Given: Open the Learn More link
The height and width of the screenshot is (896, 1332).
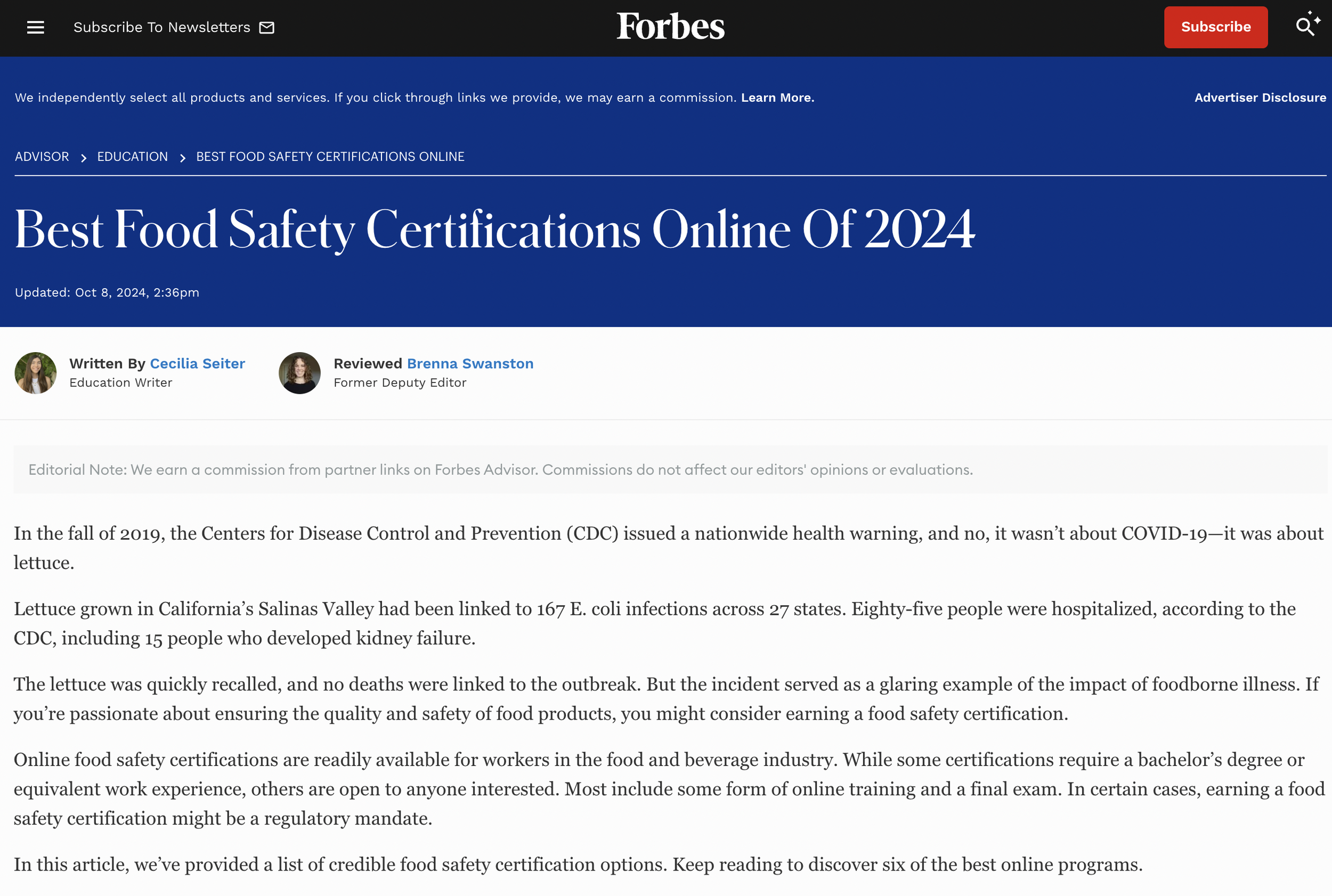Looking at the screenshot, I should pyautogui.click(x=777, y=97).
